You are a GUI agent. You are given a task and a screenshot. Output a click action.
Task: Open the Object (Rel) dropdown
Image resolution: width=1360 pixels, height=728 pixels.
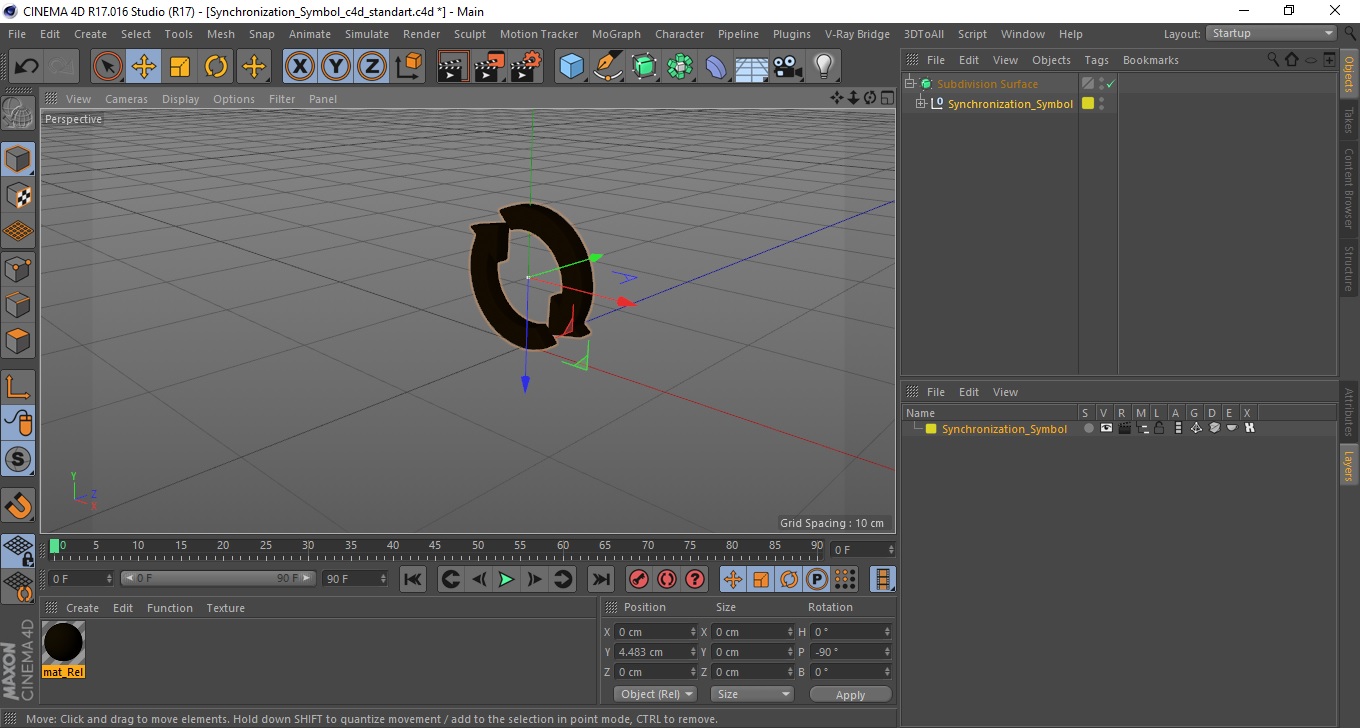tap(655, 694)
